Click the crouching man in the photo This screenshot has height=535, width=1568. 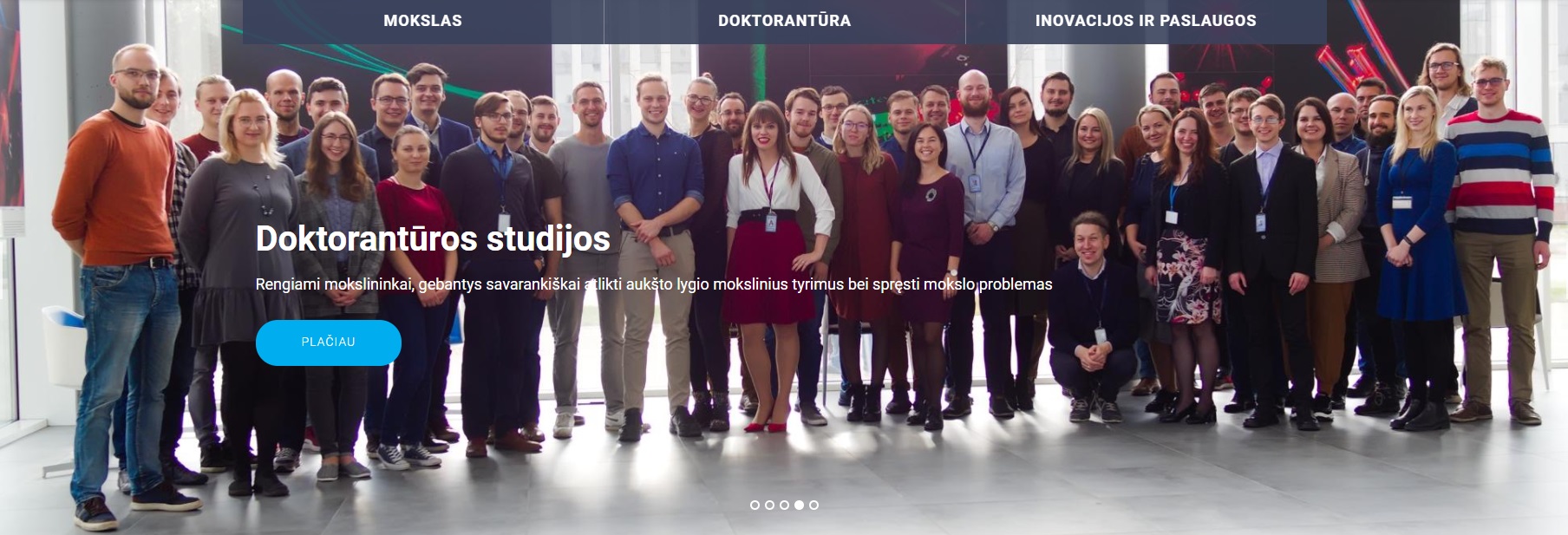coord(1091,316)
